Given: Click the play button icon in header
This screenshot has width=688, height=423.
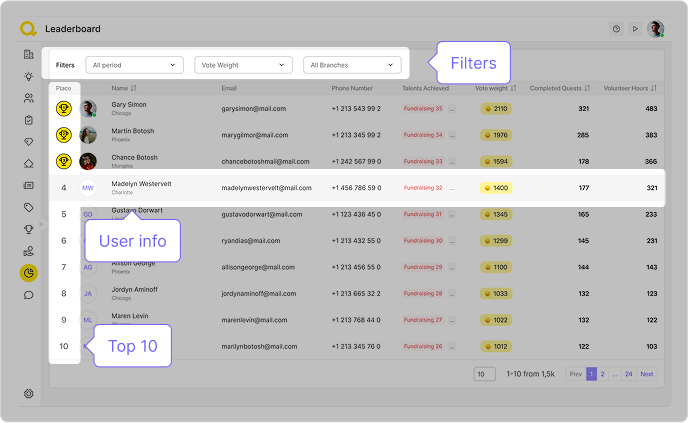Looking at the screenshot, I should tap(634, 29).
